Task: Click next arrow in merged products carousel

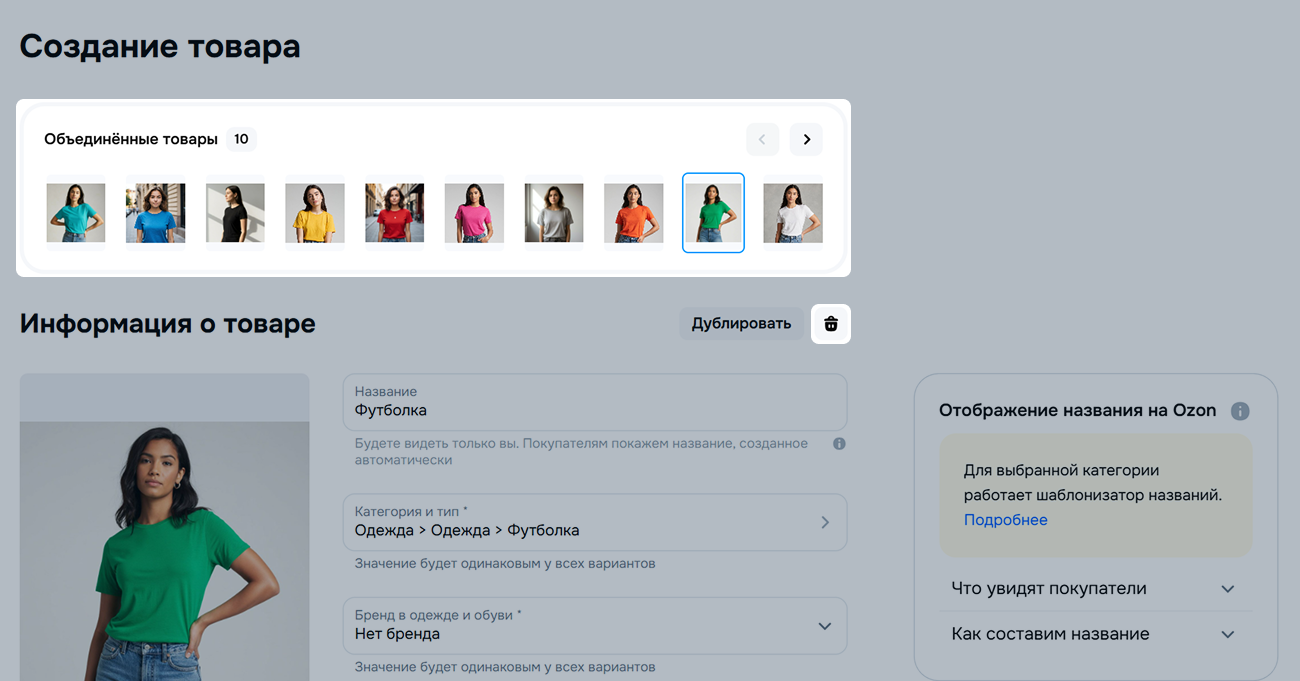Action: (x=806, y=140)
